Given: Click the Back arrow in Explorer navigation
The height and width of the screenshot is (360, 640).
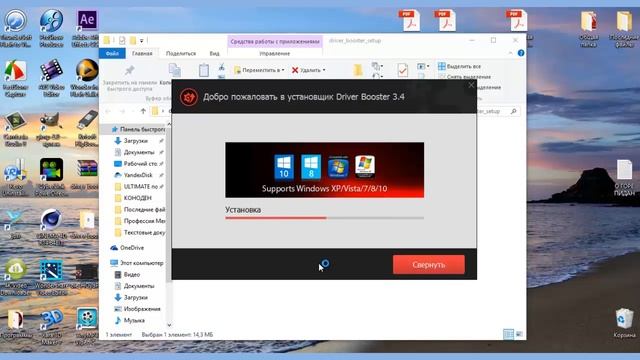Looking at the screenshot, I should (108, 111).
